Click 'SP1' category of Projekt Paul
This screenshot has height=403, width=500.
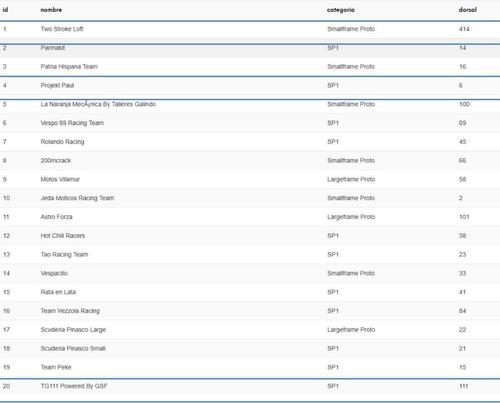(333, 85)
